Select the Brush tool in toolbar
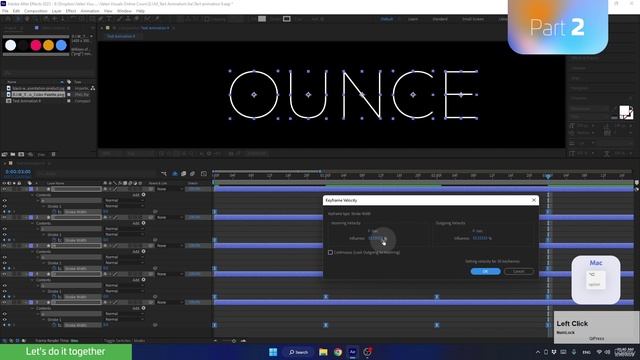Viewport: 640px width, 360px height. coord(119,19)
